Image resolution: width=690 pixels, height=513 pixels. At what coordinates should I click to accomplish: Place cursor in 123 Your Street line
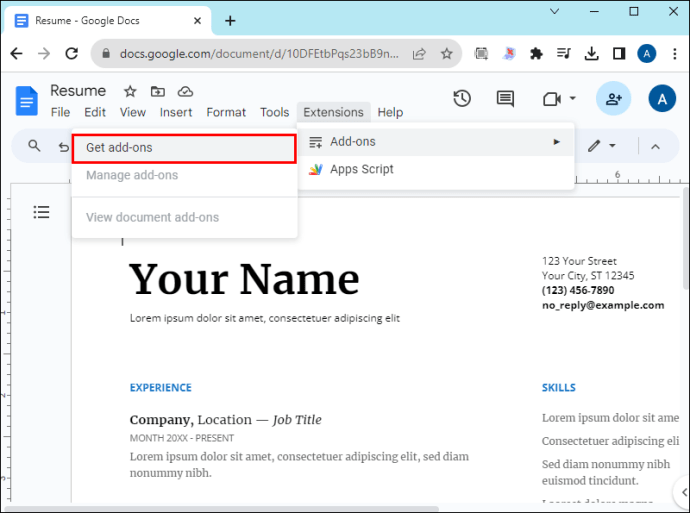(x=579, y=261)
